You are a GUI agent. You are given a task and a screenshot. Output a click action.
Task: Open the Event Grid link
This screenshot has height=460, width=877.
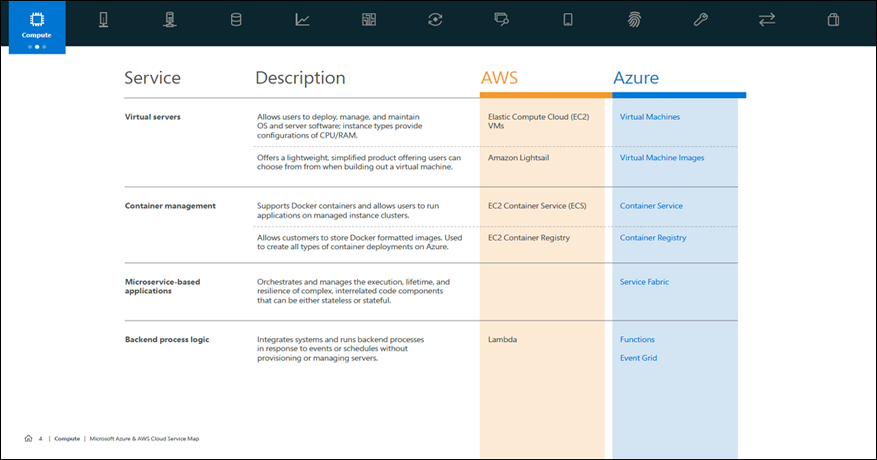[638, 358]
